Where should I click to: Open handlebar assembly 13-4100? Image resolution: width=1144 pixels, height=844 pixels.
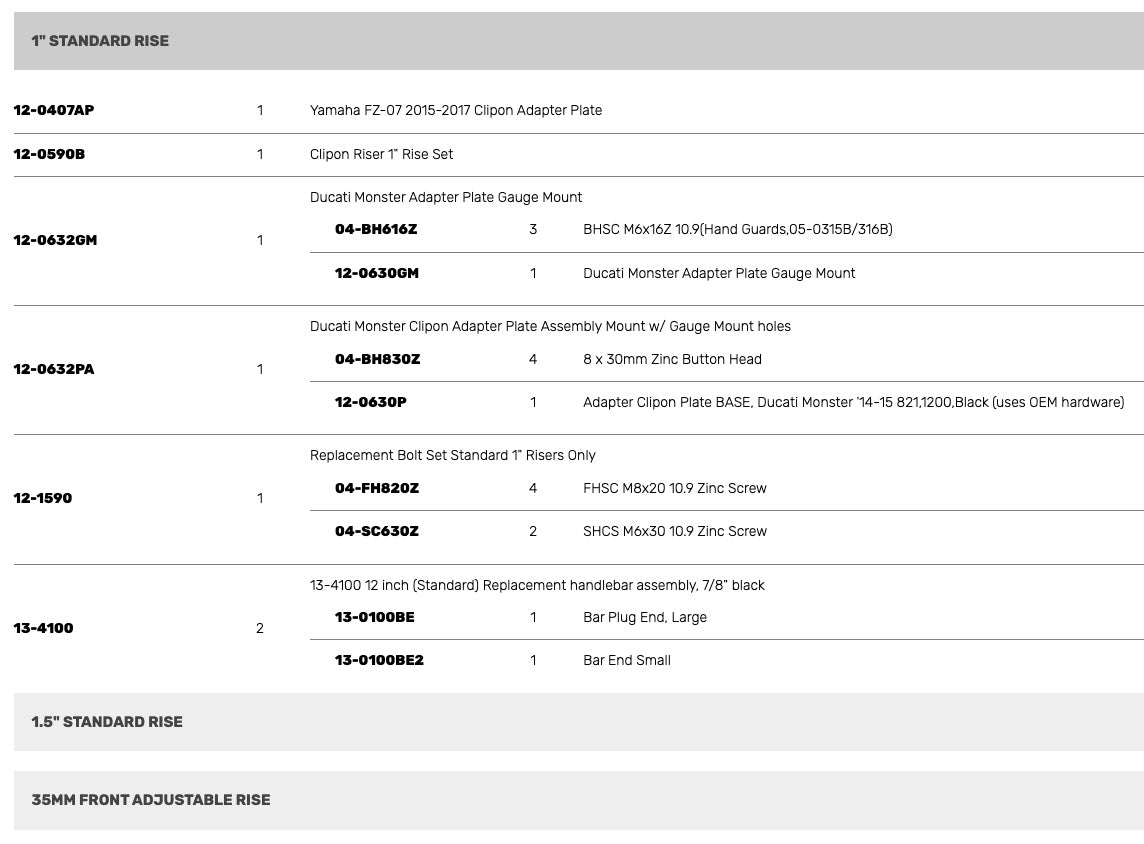(x=44, y=628)
